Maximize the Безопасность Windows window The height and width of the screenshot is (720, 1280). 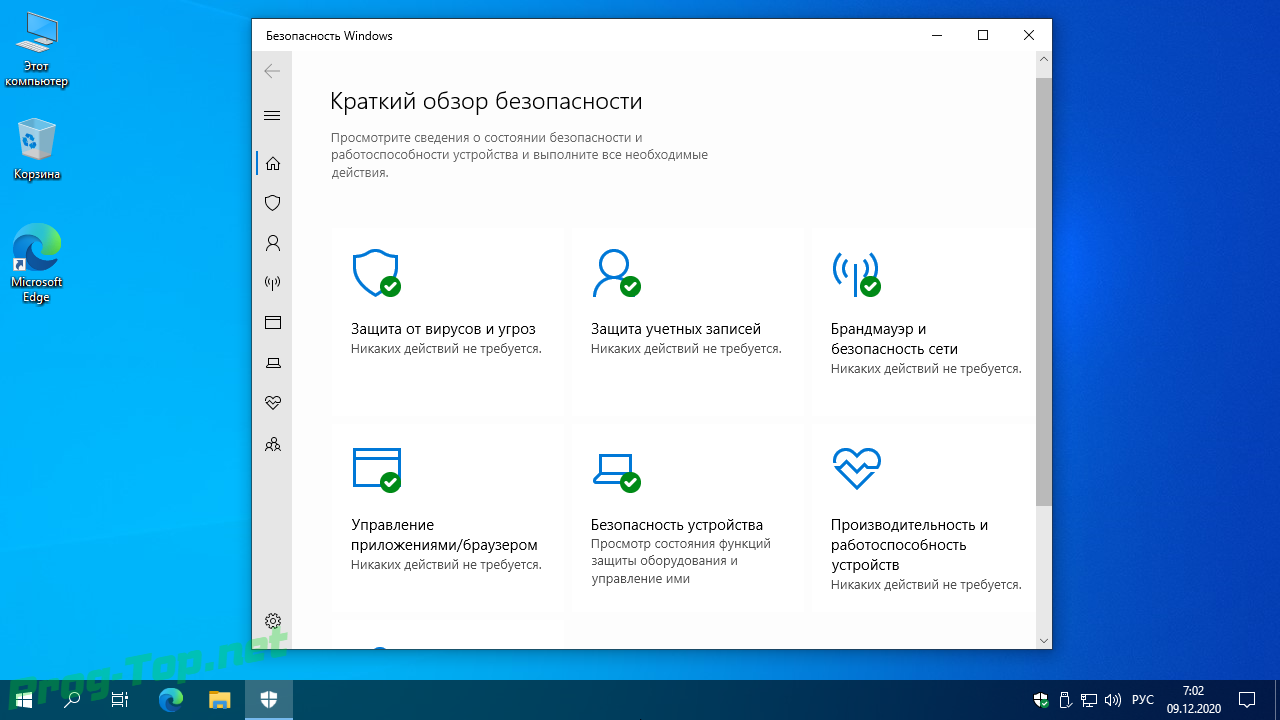[x=983, y=35]
